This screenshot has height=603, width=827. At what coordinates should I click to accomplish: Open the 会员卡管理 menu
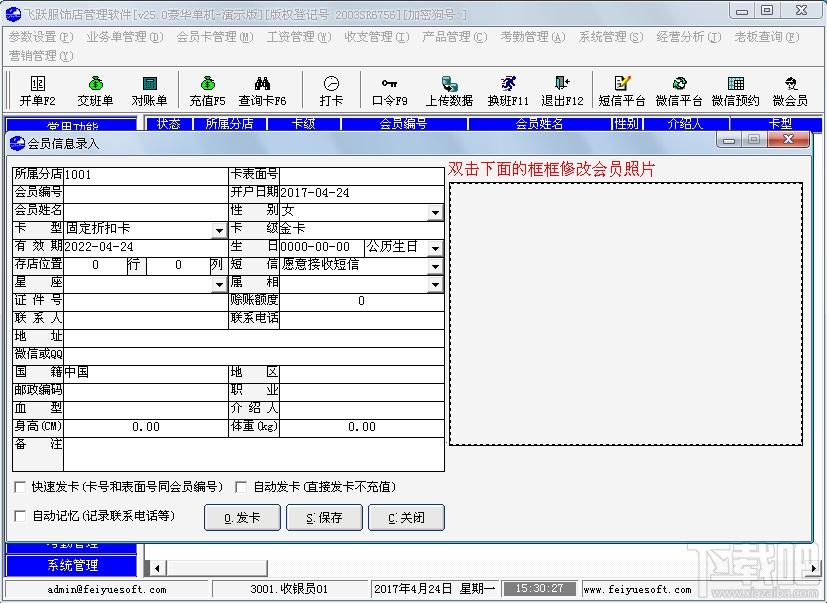(215, 37)
